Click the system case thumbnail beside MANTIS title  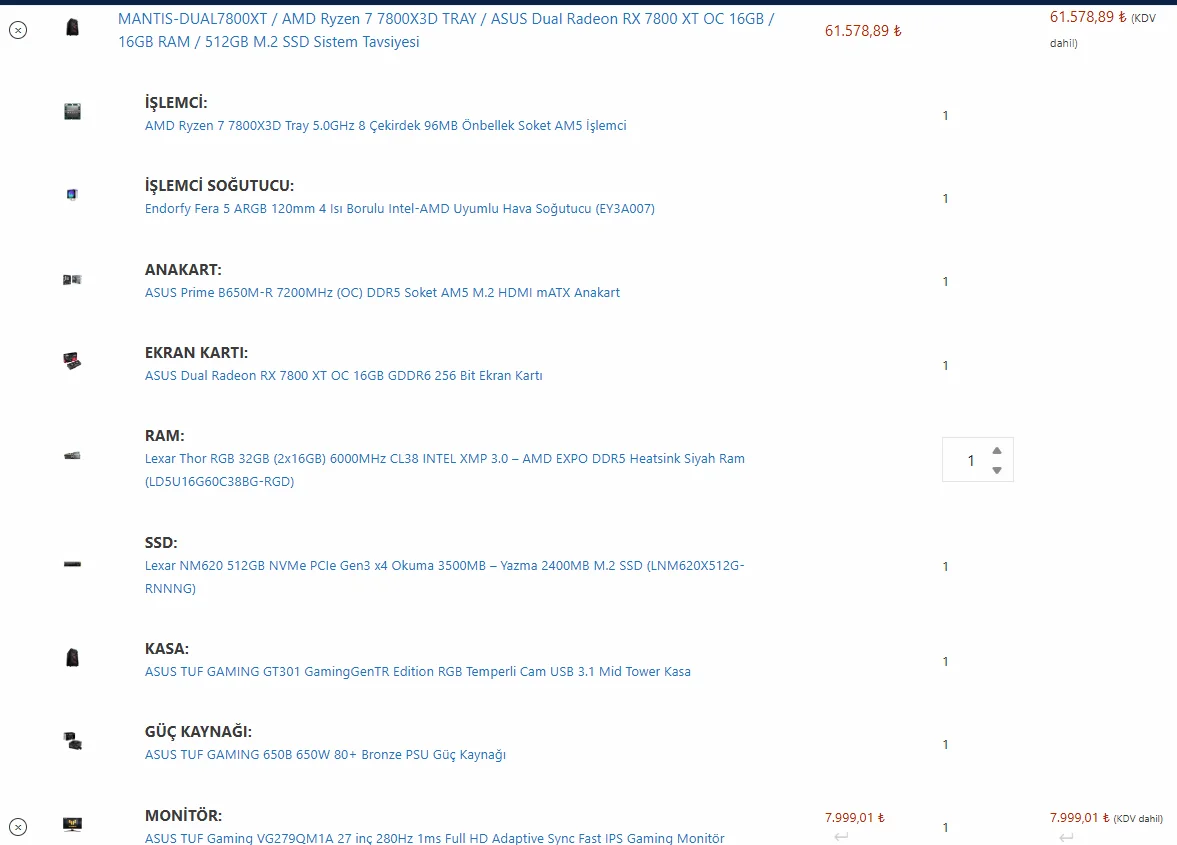72,28
